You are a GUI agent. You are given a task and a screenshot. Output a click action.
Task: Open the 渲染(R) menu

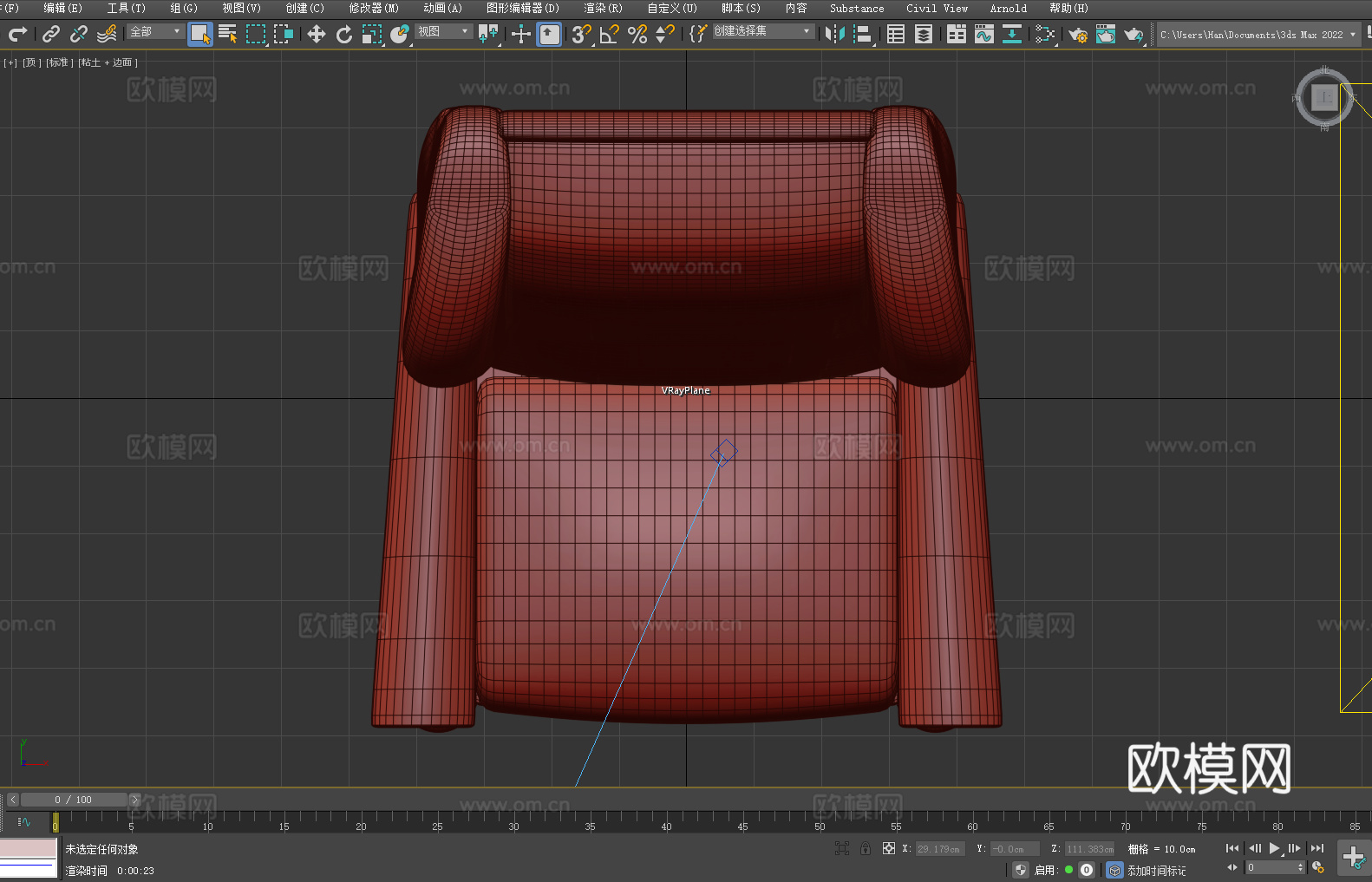[604, 8]
